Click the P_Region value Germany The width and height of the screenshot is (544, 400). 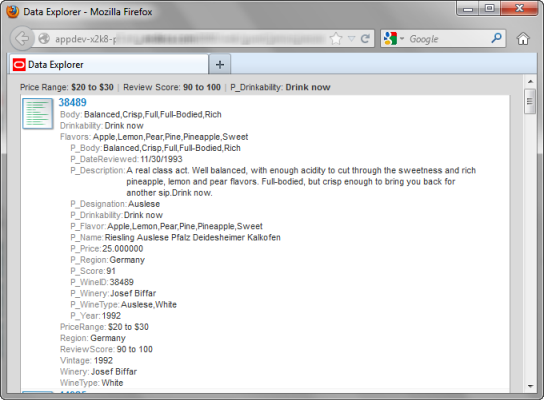click(127, 260)
